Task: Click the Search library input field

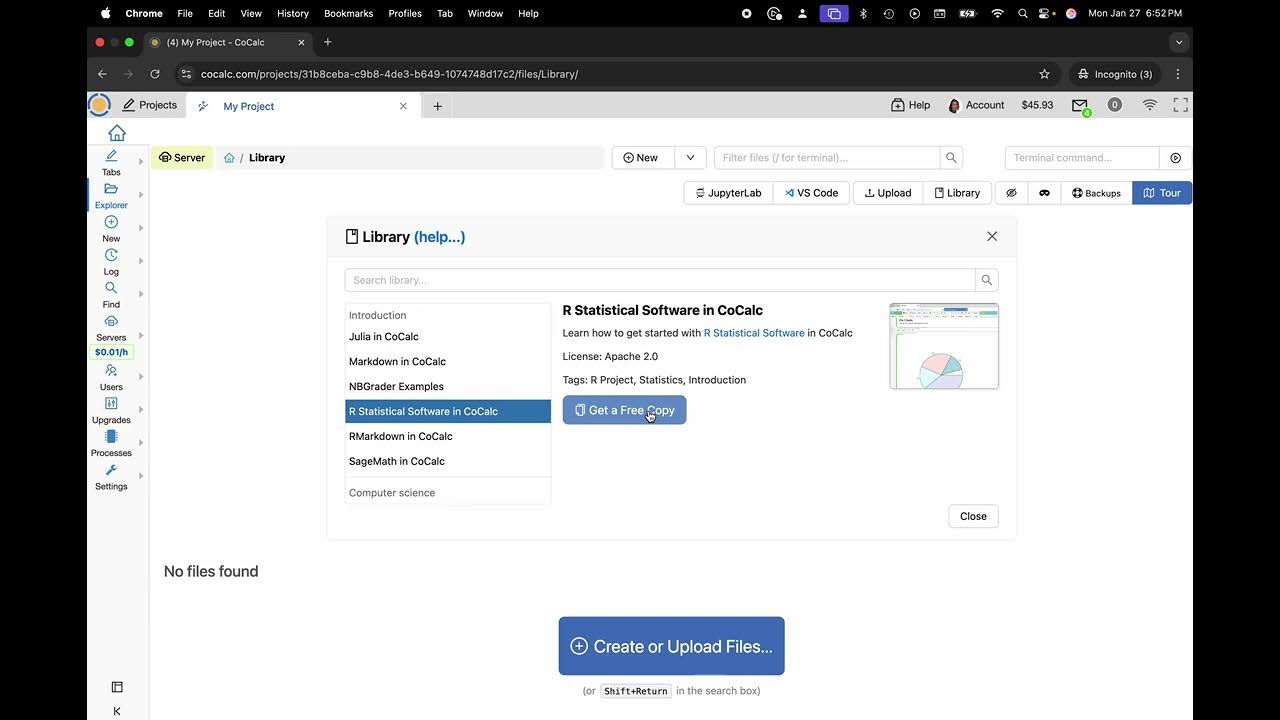Action: pos(660,280)
